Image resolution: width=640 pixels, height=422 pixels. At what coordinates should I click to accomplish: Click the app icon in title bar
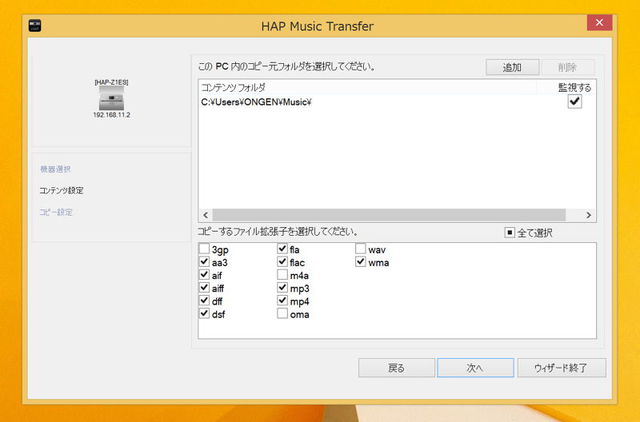[x=35, y=26]
